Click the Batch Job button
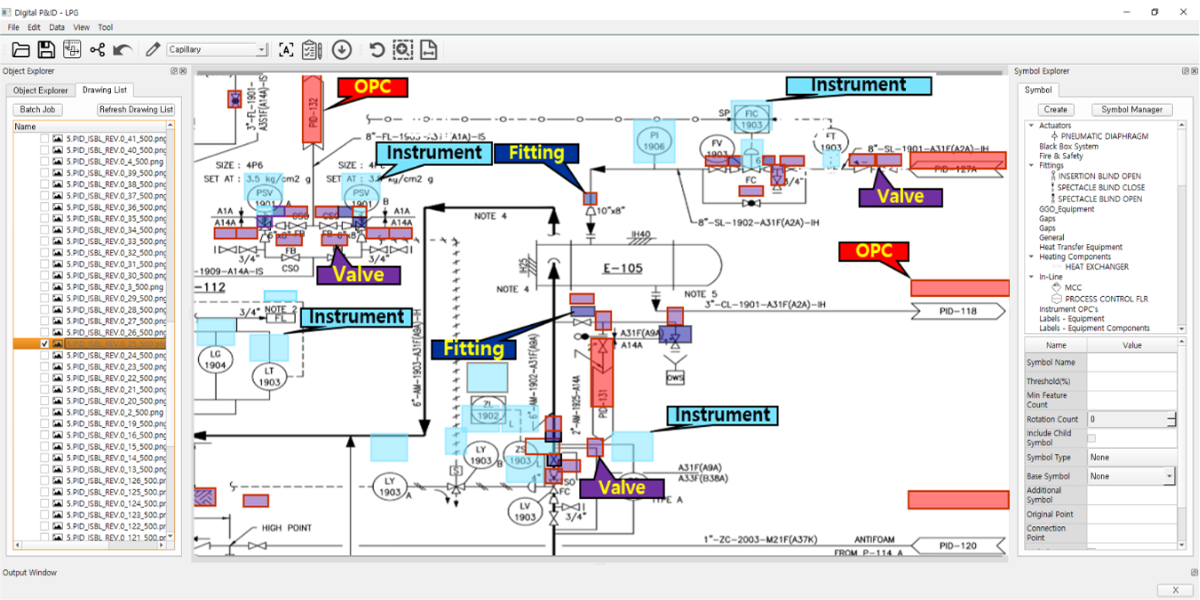The image size is (1200, 600). pyautogui.click(x=38, y=109)
